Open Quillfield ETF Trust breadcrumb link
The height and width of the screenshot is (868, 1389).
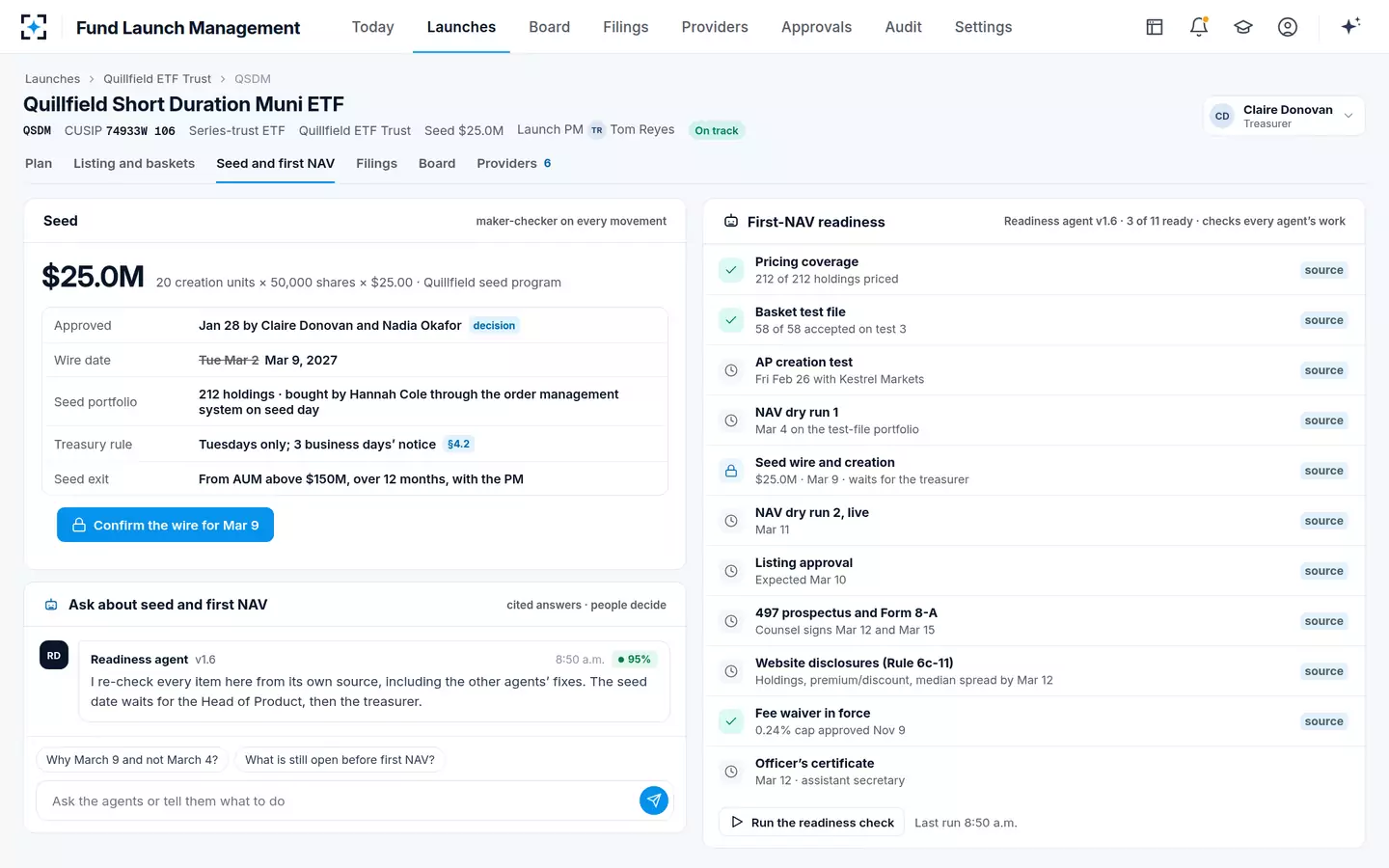pos(157,79)
